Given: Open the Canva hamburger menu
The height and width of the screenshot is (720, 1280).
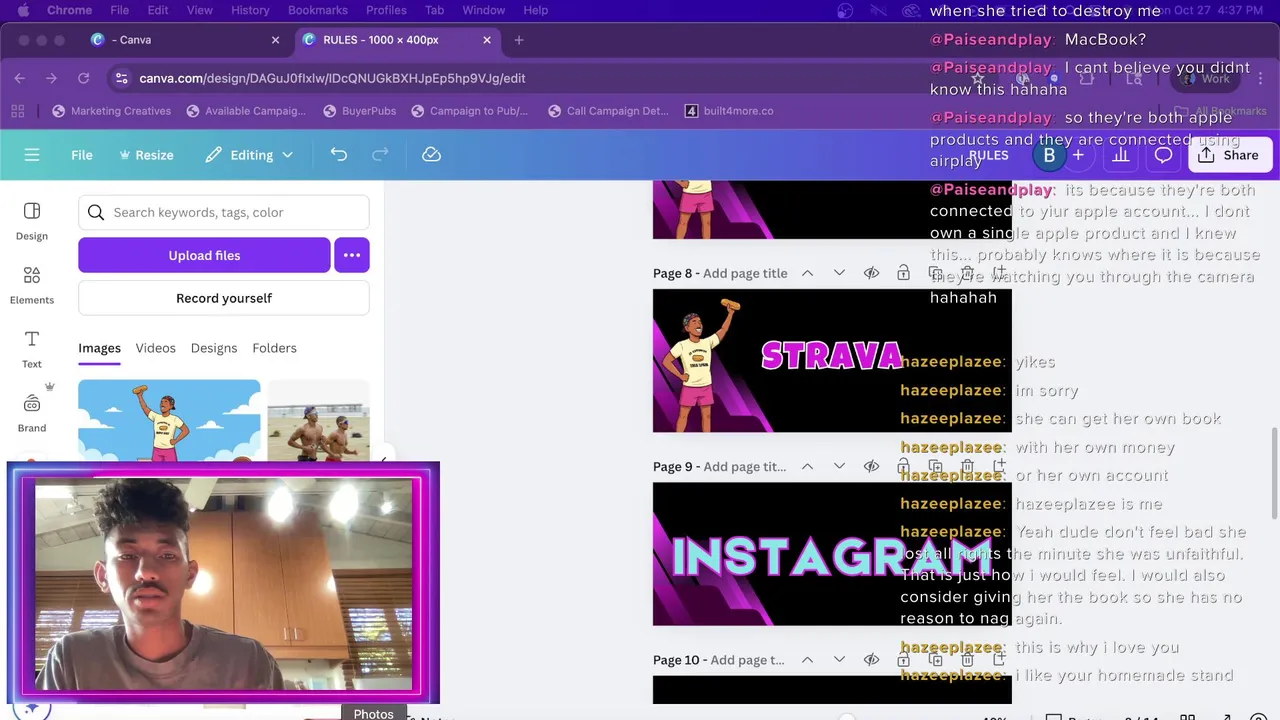Looking at the screenshot, I should pos(32,155).
